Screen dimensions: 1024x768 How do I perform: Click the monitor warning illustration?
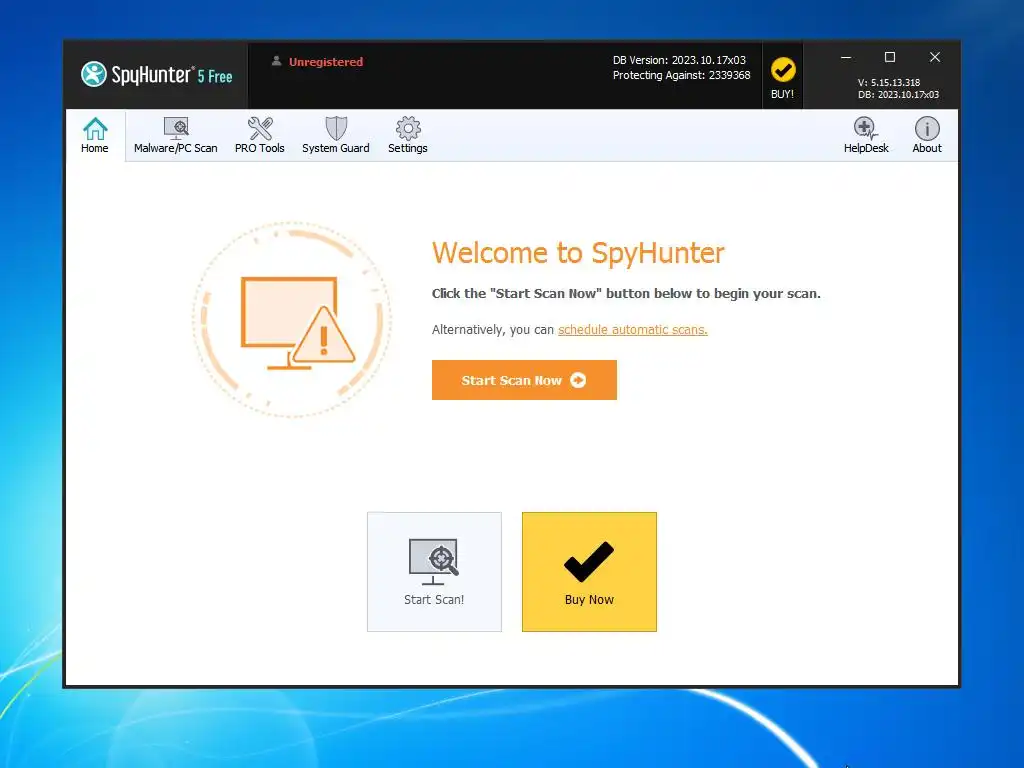pyautogui.click(x=292, y=319)
